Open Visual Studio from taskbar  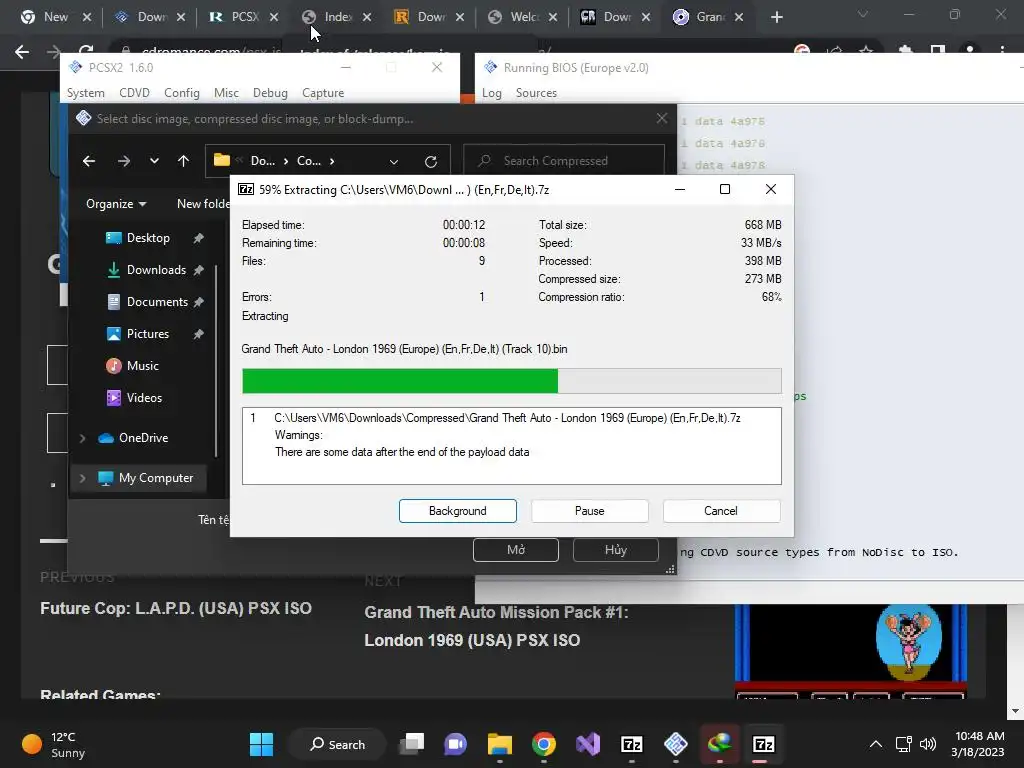pyautogui.click(x=588, y=744)
